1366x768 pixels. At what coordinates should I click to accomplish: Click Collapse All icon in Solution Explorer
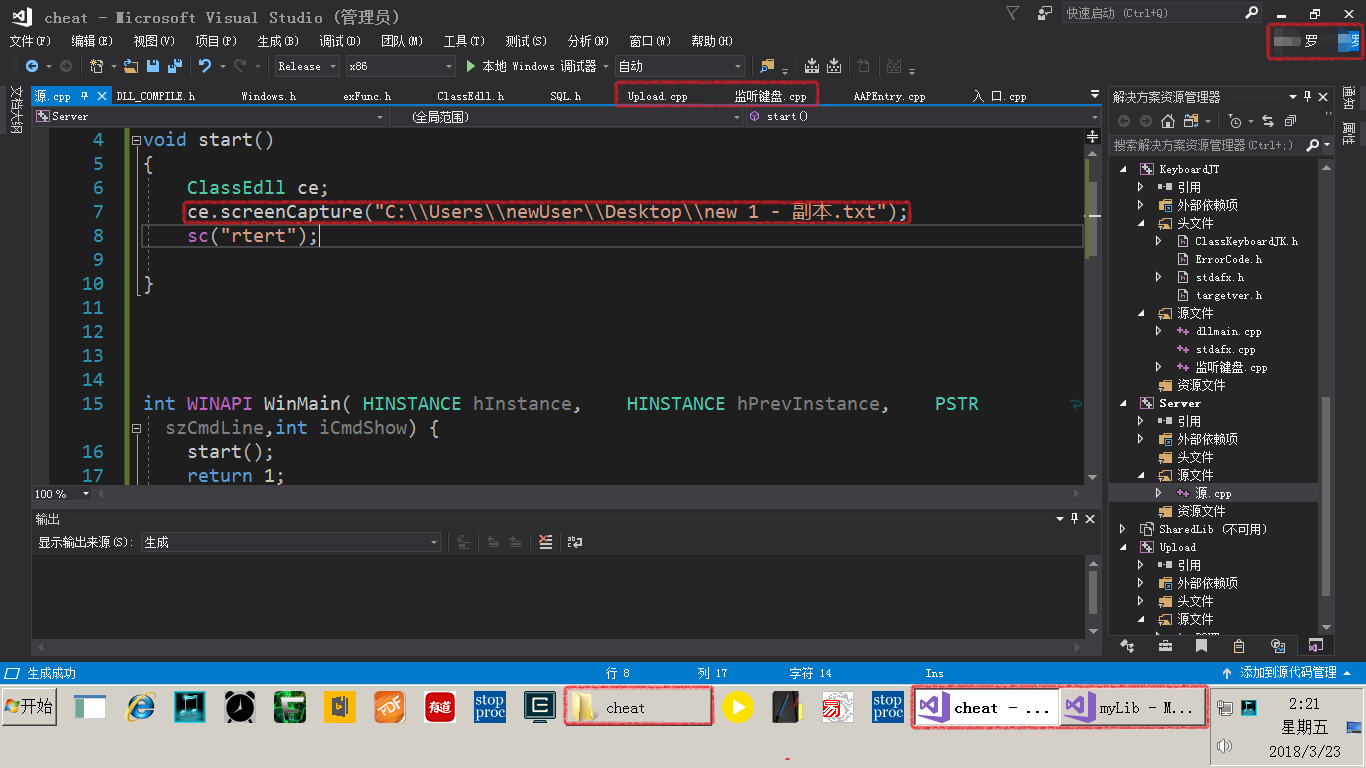[1290, 121]
